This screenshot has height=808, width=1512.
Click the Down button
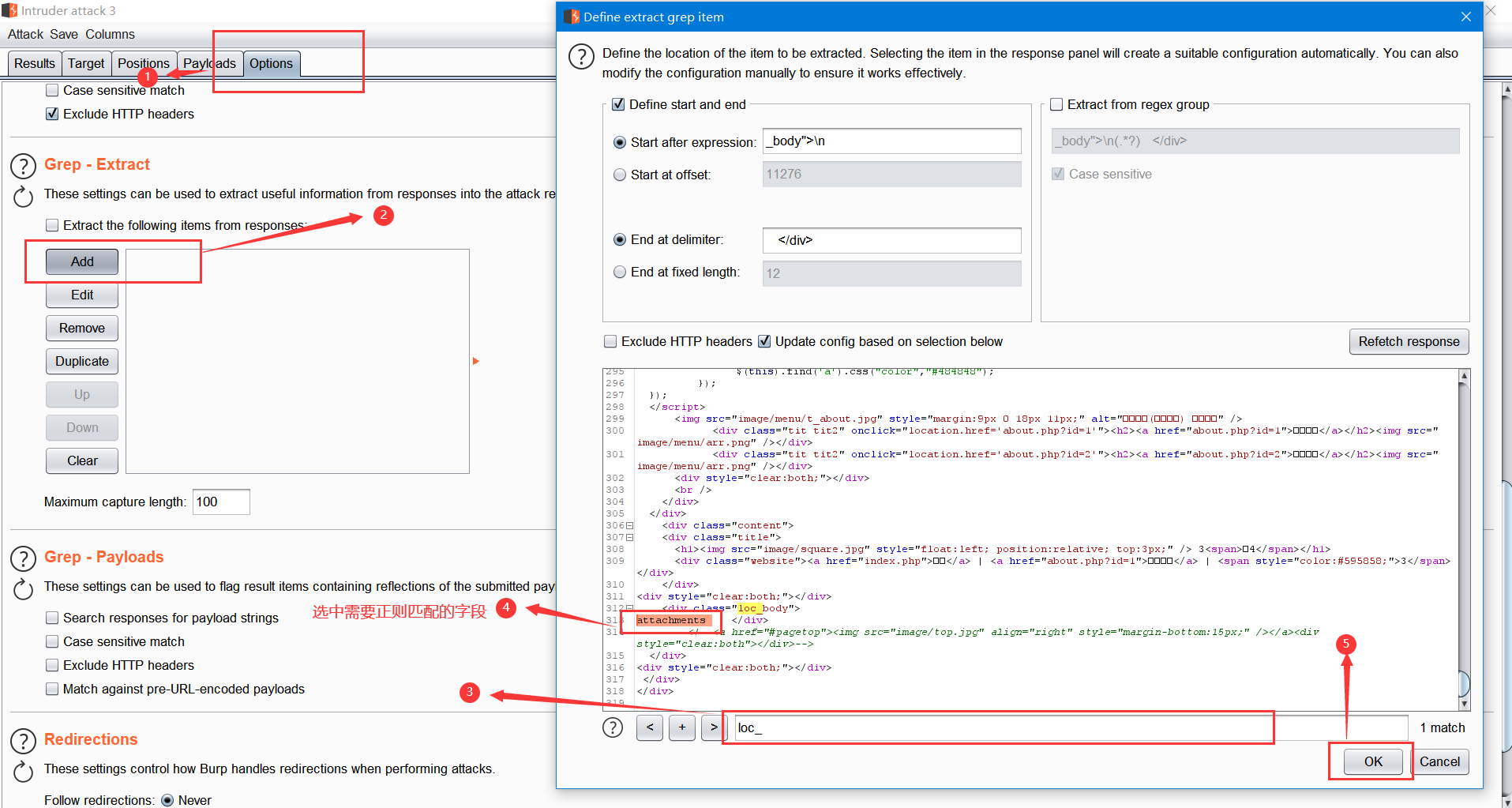pyautogui.click(x=82, y=427)
